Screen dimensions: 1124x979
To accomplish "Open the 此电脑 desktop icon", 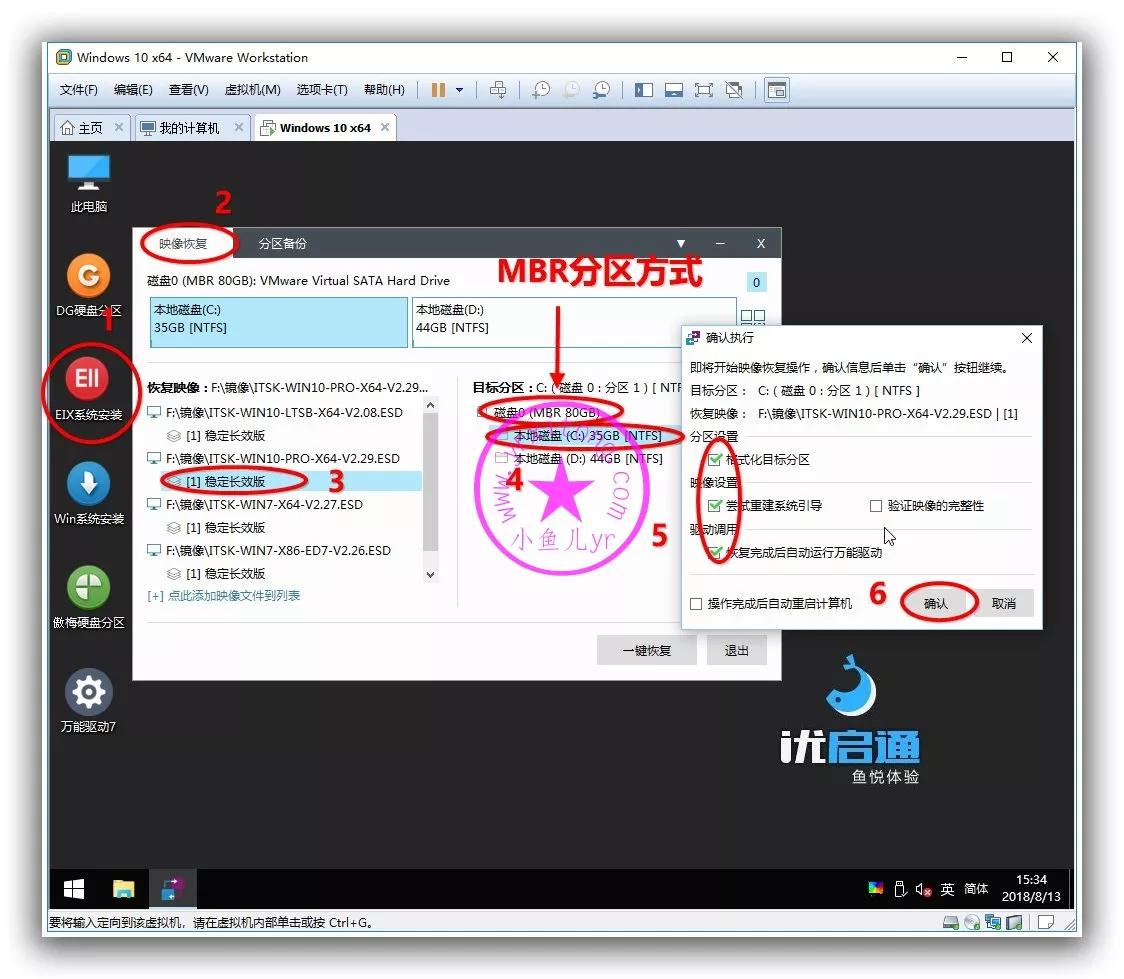I will coord(88,173).
